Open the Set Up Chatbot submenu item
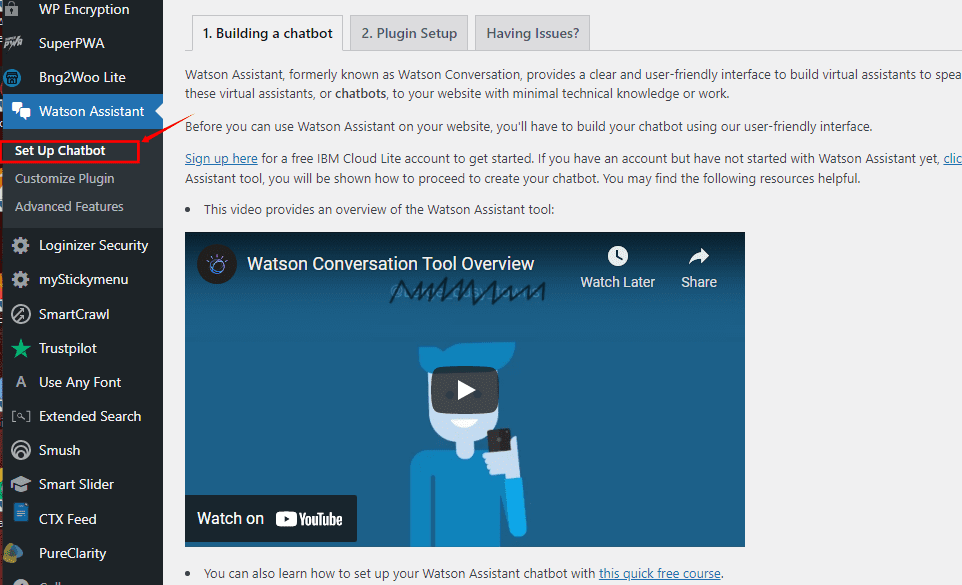The image size is (962, 585). [60, 151]
